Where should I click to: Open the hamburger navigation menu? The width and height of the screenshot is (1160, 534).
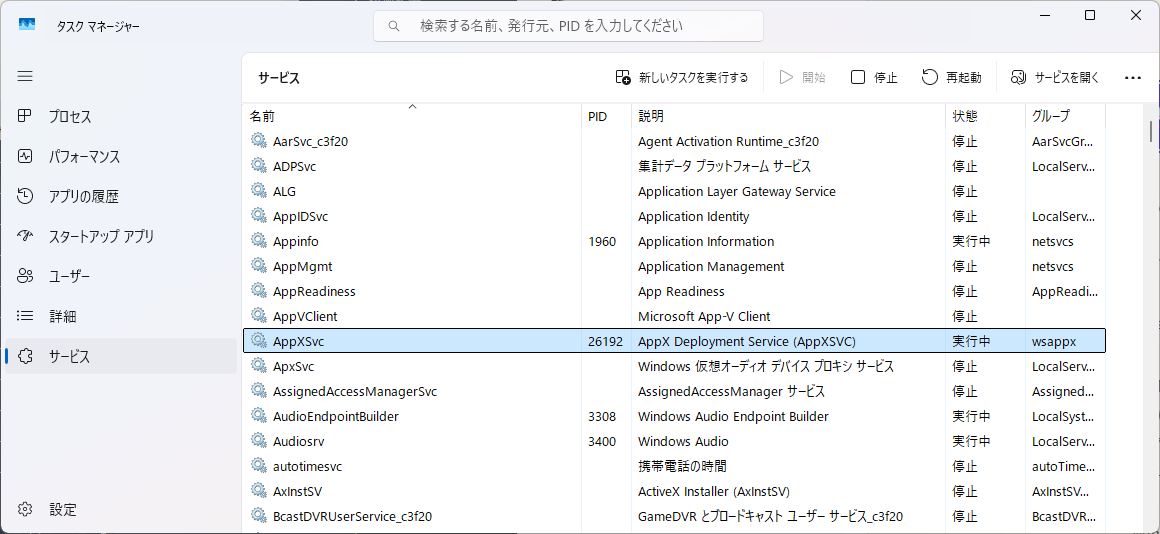[x=25, y=76]
